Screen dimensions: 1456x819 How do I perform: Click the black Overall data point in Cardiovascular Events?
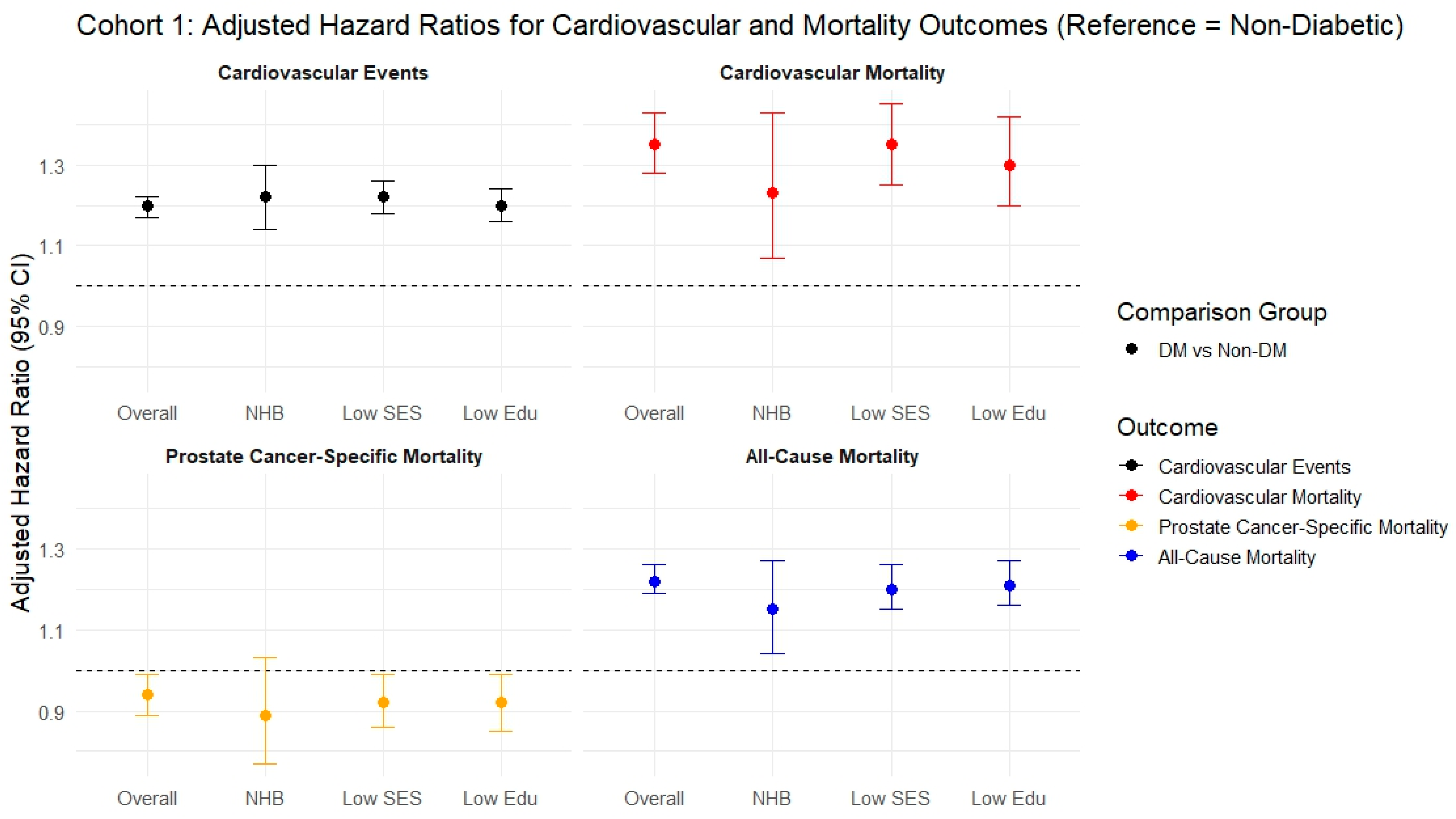coord(148,206)
